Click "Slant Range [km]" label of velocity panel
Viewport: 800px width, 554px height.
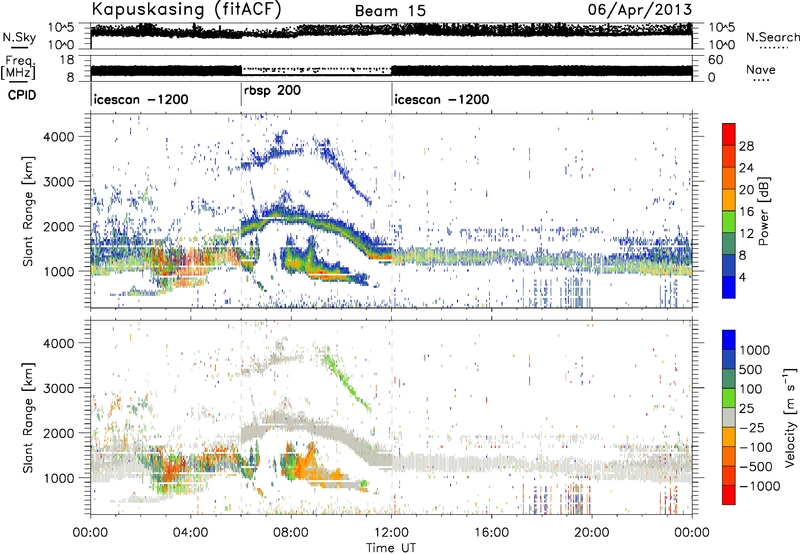tap(28, 418)
